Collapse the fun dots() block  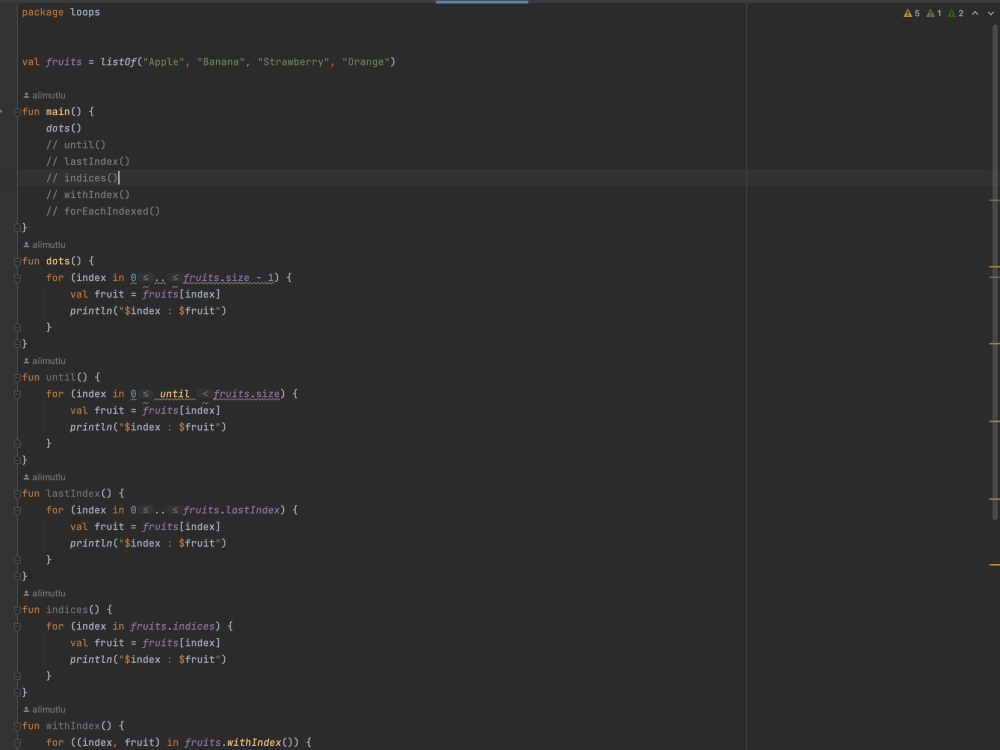click(17, 261)
